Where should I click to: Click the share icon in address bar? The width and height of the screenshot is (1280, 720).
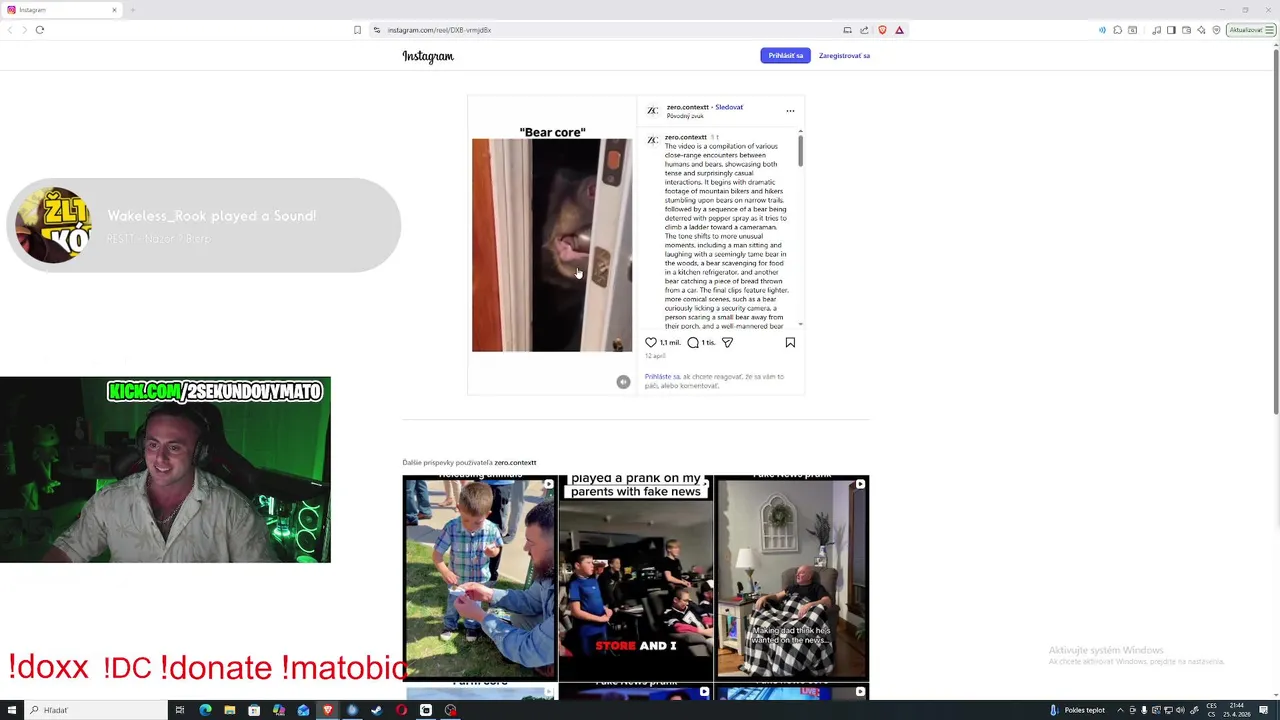pyautogui.click(x=864, y=30)
